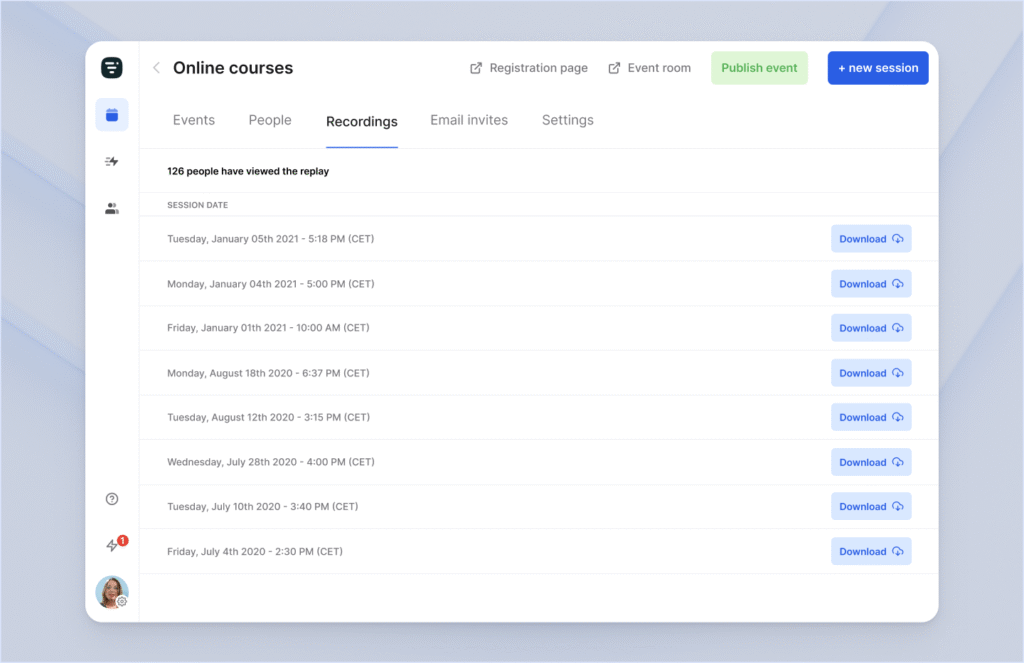Open notifications bolt icon with red badge
This screenshot has height=663, width=1024.
[113, 545]
